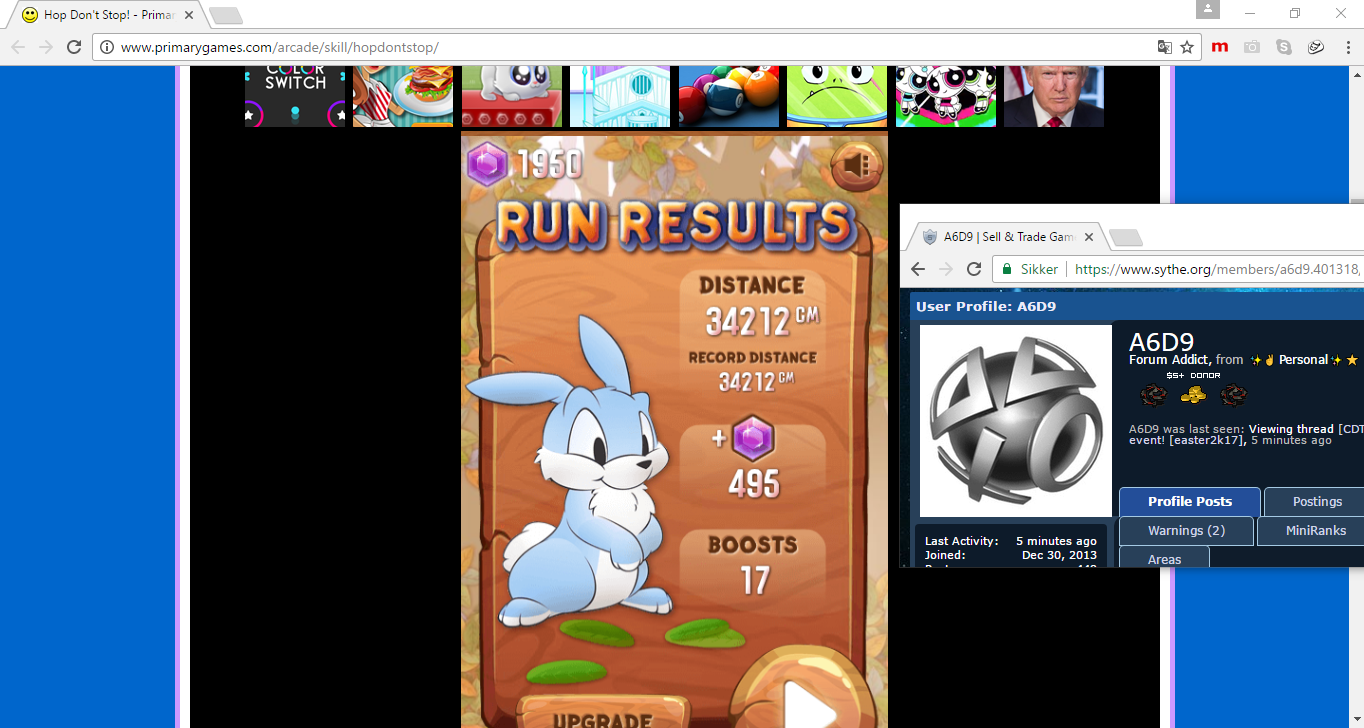Image resolution: width=1364 pixels, height=728 pixels.
Task: Switch to the Profile Posts tab
Action: (x=1190, y=502)
